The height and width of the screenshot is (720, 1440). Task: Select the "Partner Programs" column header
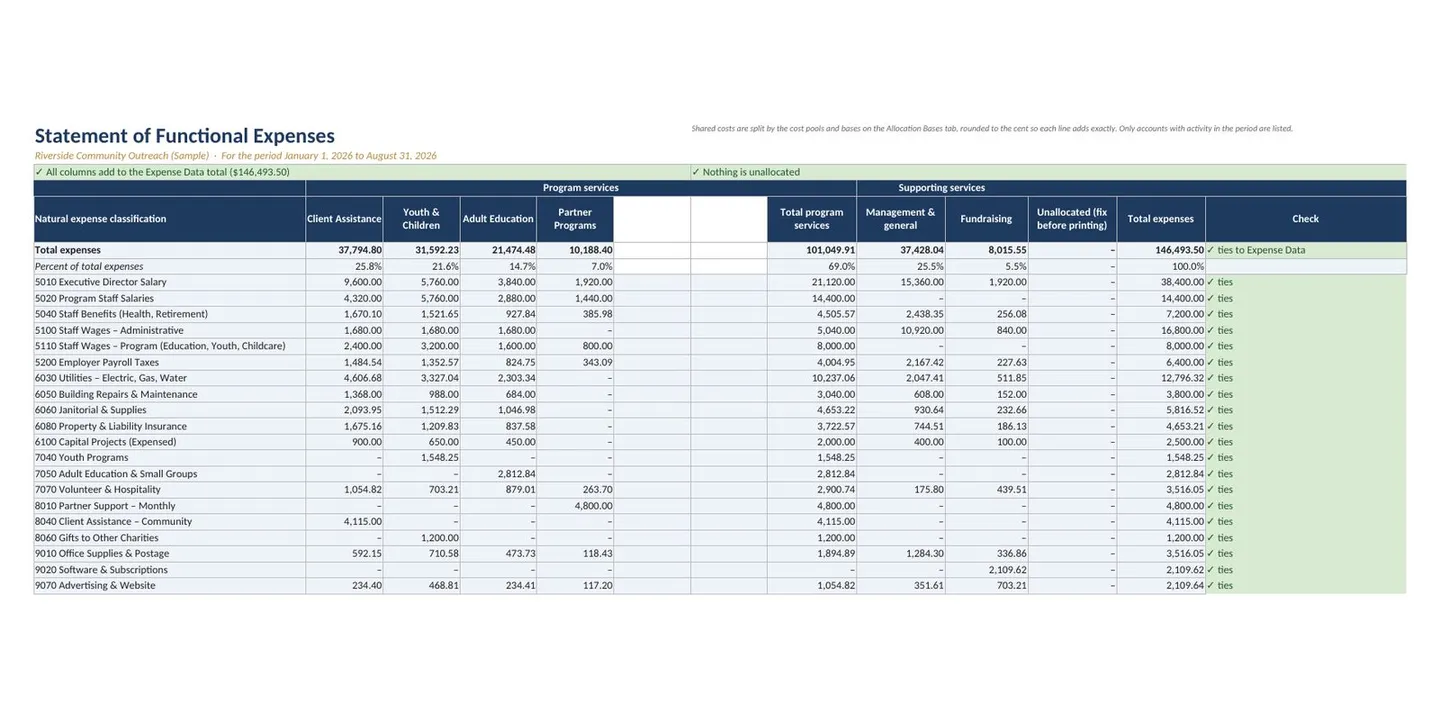[x=575, y=219]
